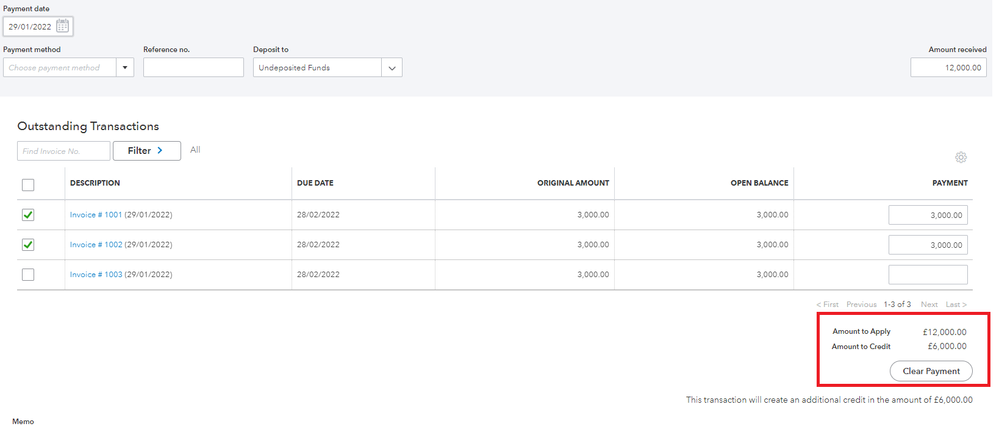Uncheck the Invoice # 1002 checkbox
Screen dimensions: 999x431
28,245
